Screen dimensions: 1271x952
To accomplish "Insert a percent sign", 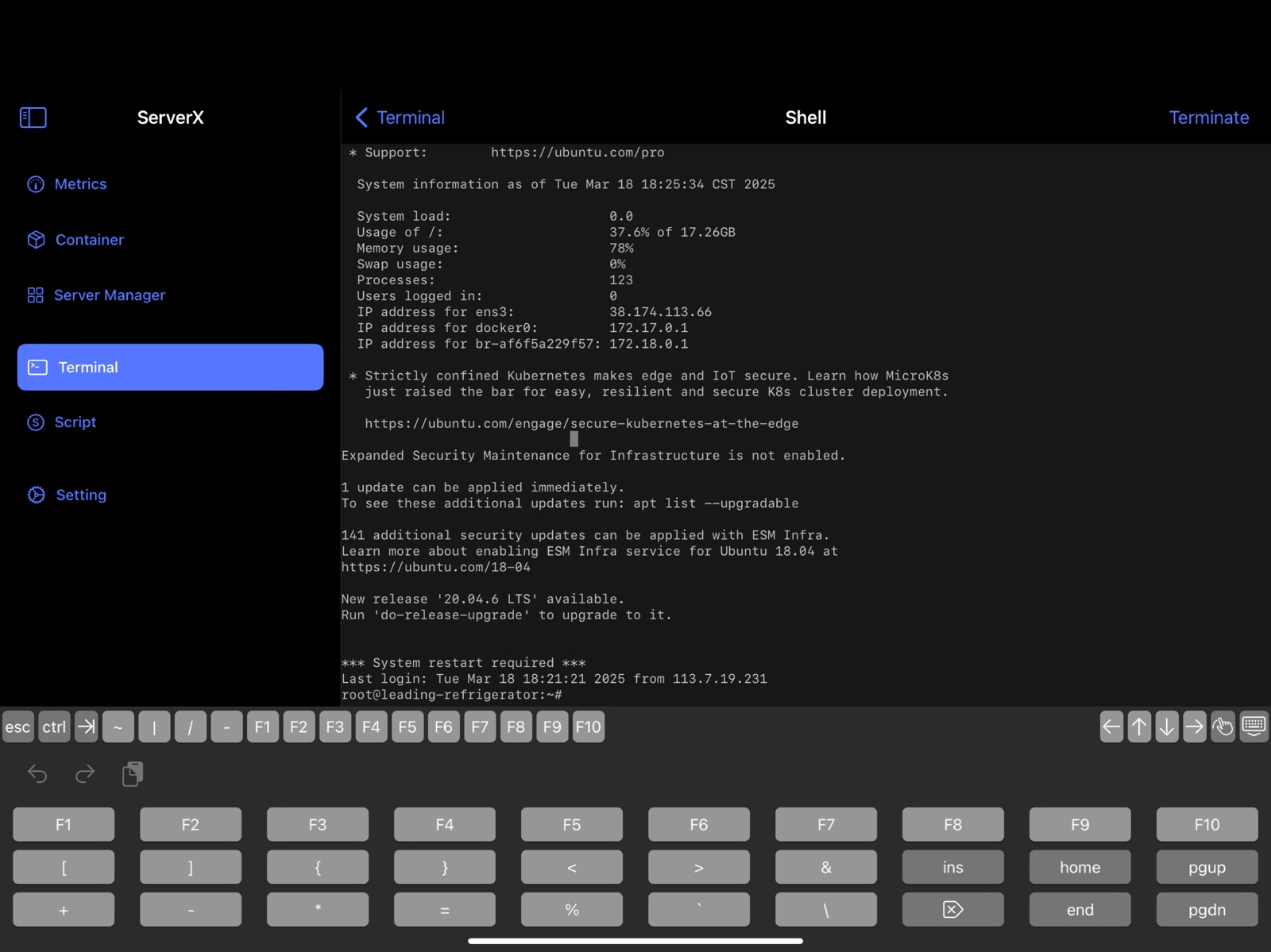I will point(572,910).
